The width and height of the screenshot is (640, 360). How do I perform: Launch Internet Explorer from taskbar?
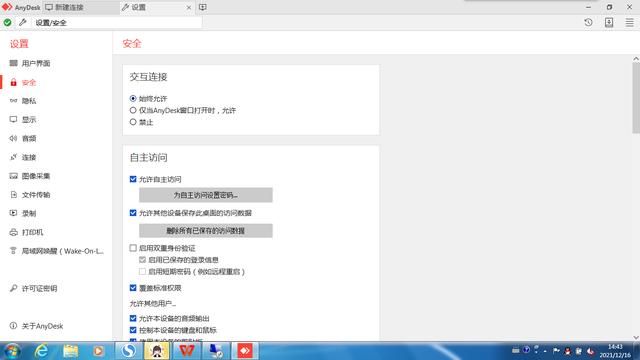pos(41,351)
